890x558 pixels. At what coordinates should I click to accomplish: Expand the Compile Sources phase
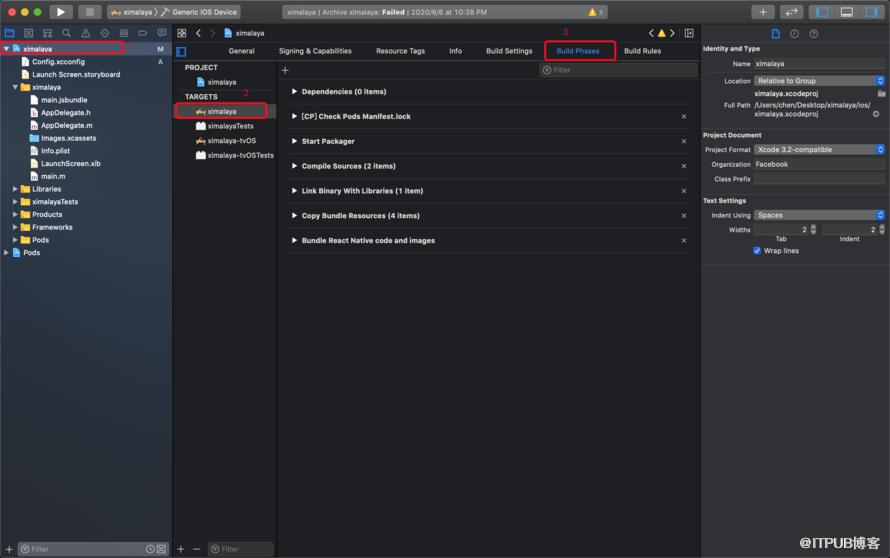click(294, 166)
